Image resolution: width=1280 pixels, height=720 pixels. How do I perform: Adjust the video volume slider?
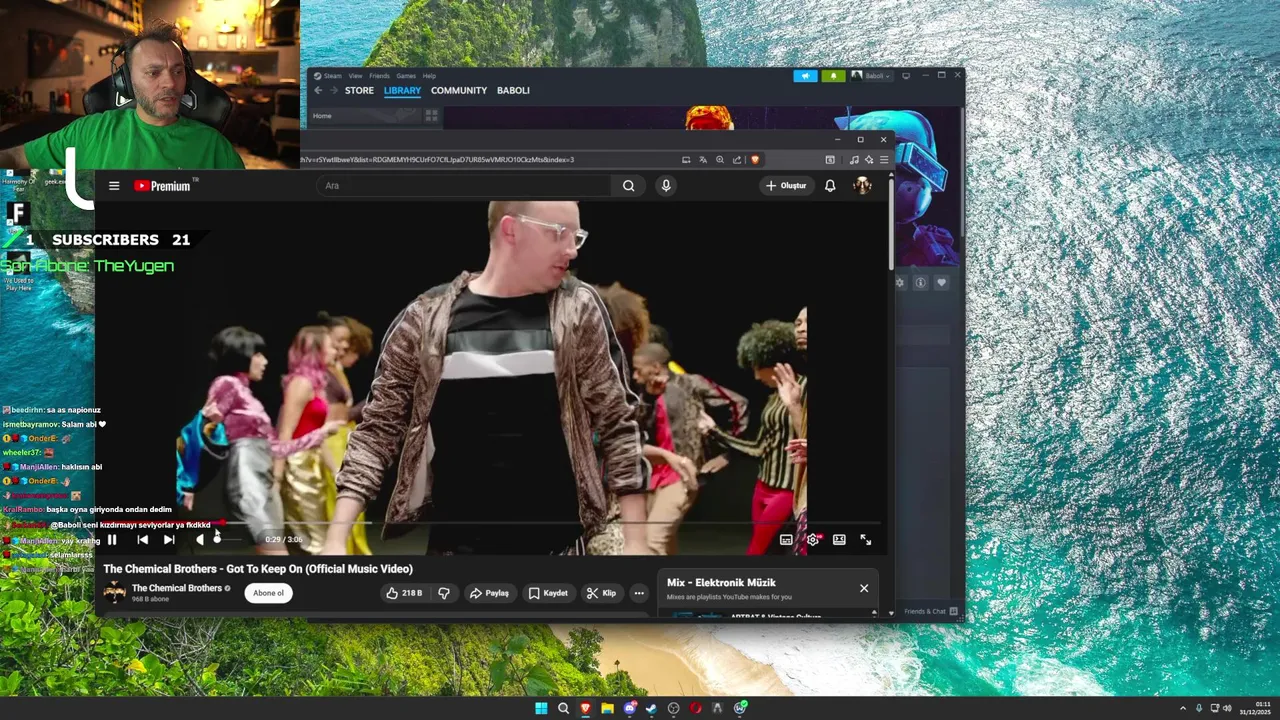227,540
